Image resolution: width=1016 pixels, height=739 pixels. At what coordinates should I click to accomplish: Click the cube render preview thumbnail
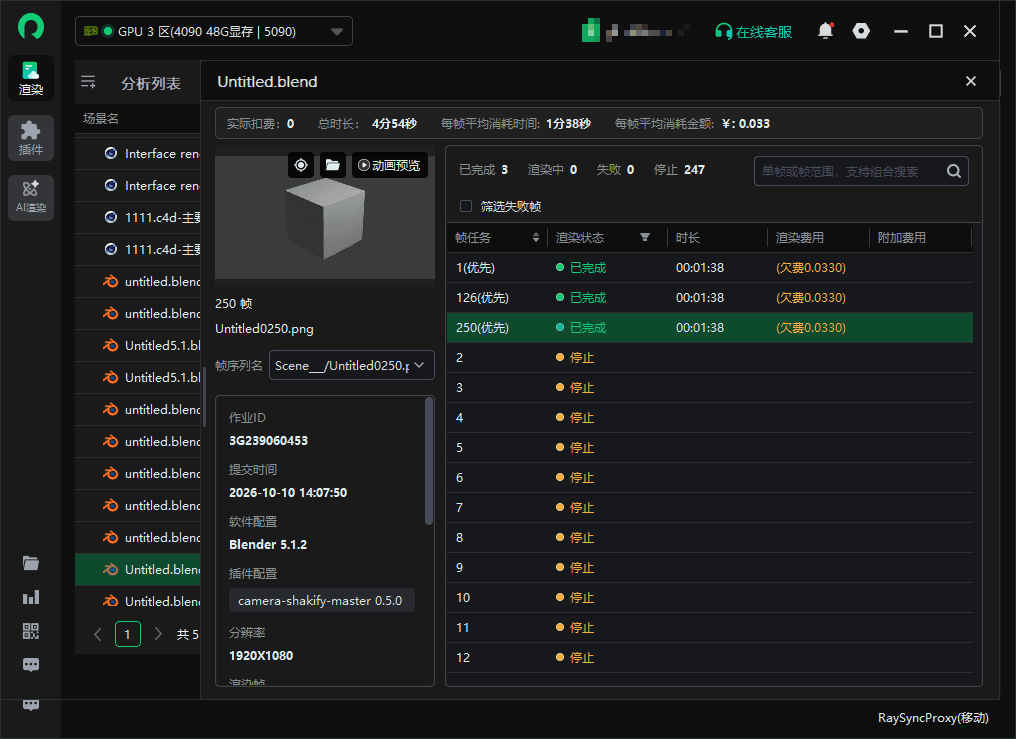325,217
